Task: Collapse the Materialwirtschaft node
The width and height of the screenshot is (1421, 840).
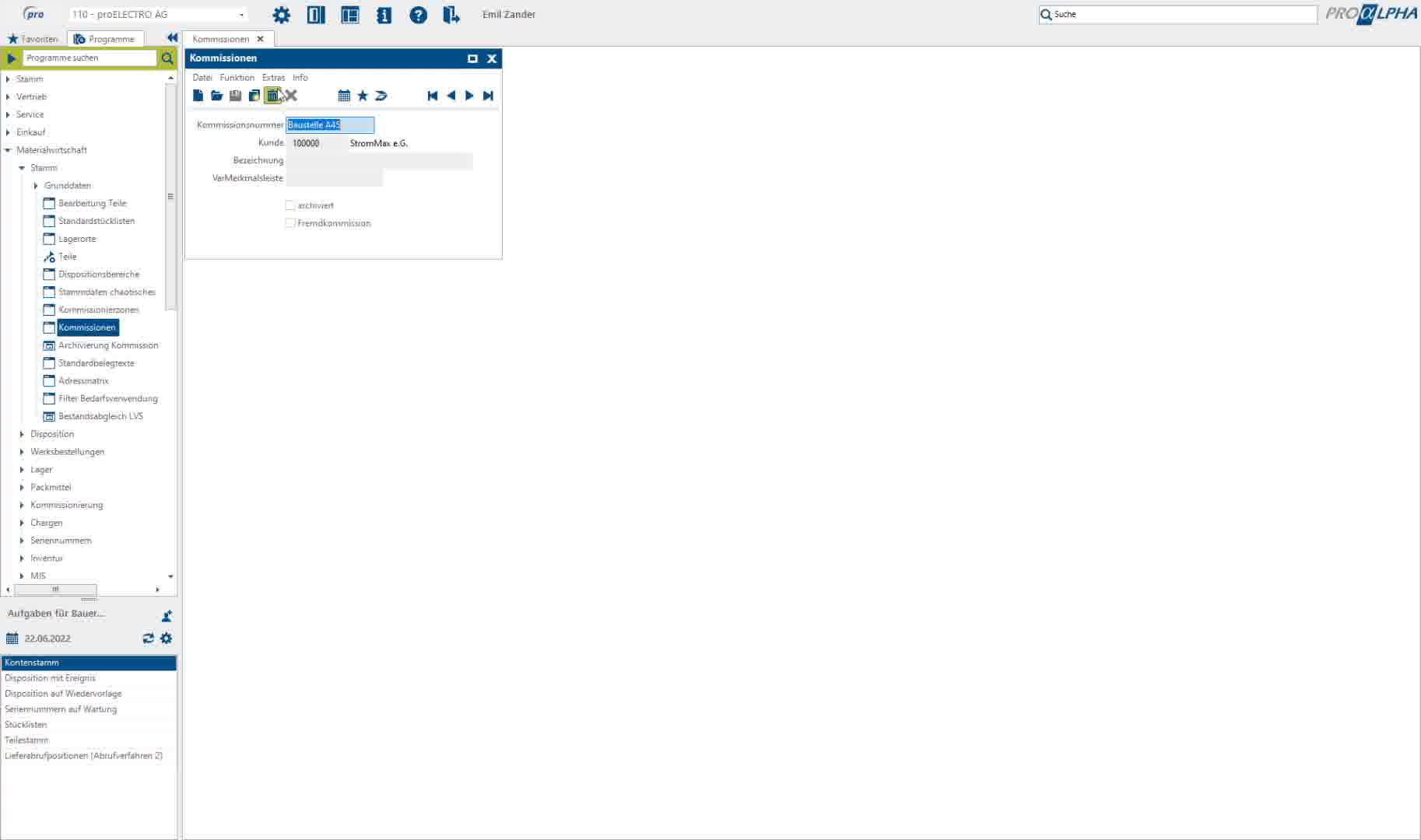Action: click(8, 150)
